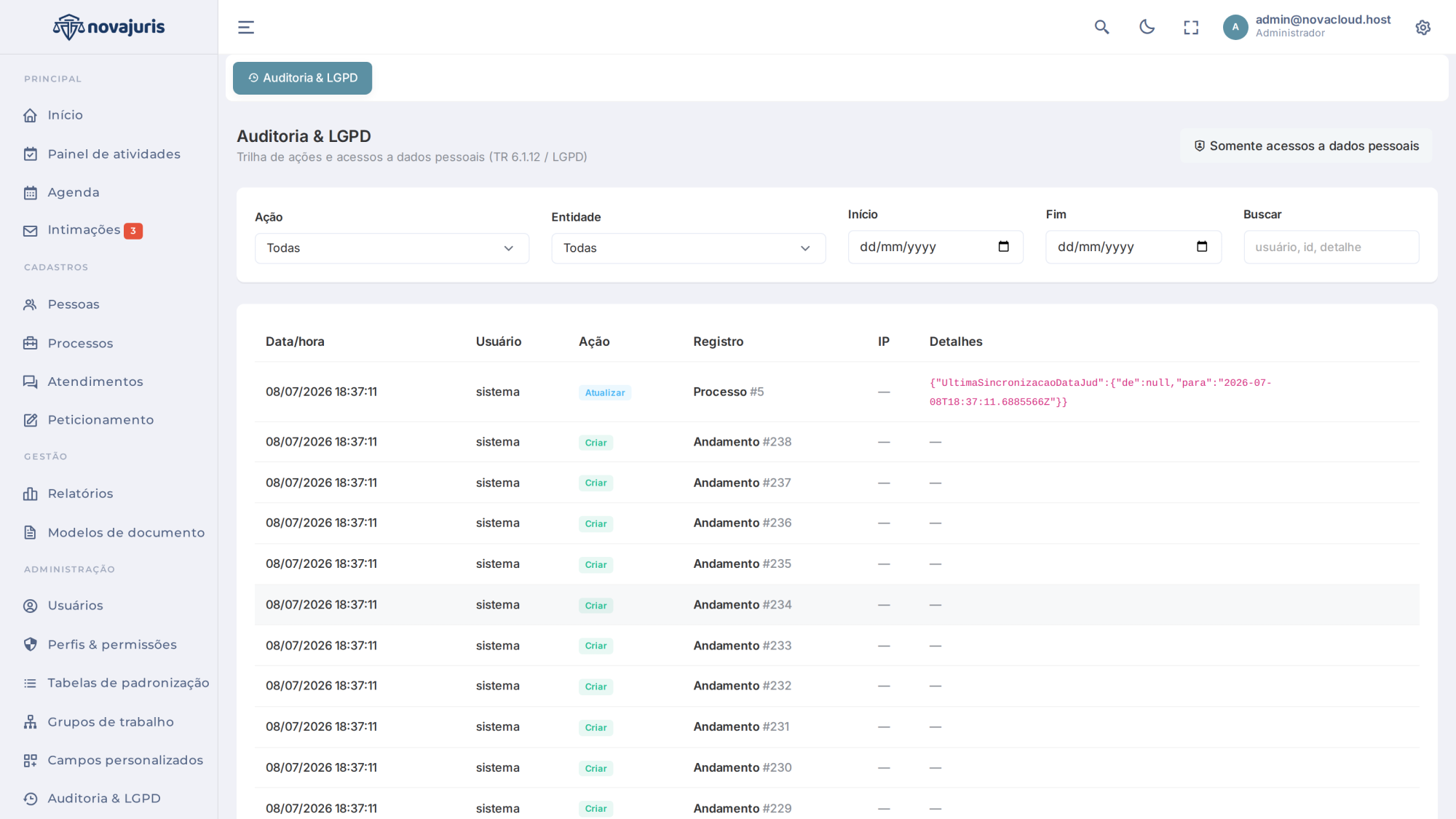The height and width of the screenshot is (819, 1456).
Task: Click the Tabelas de padronização list icon
Action: [30, 683]
